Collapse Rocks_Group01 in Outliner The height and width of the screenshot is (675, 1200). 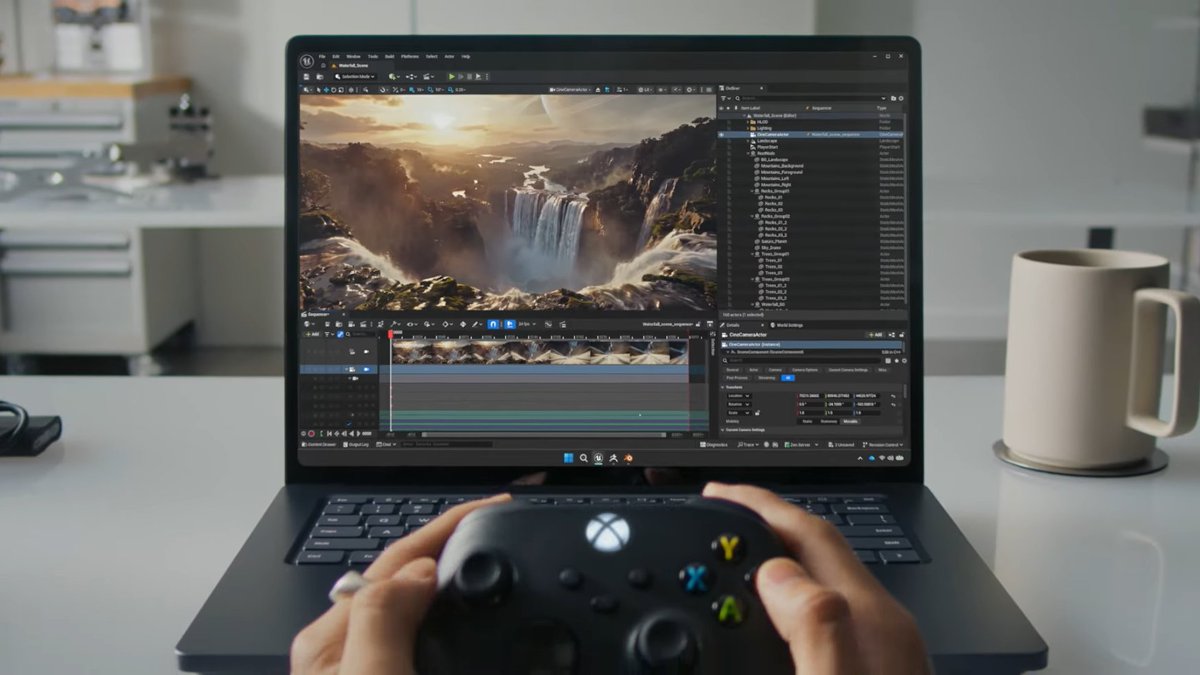coord(752,191)
